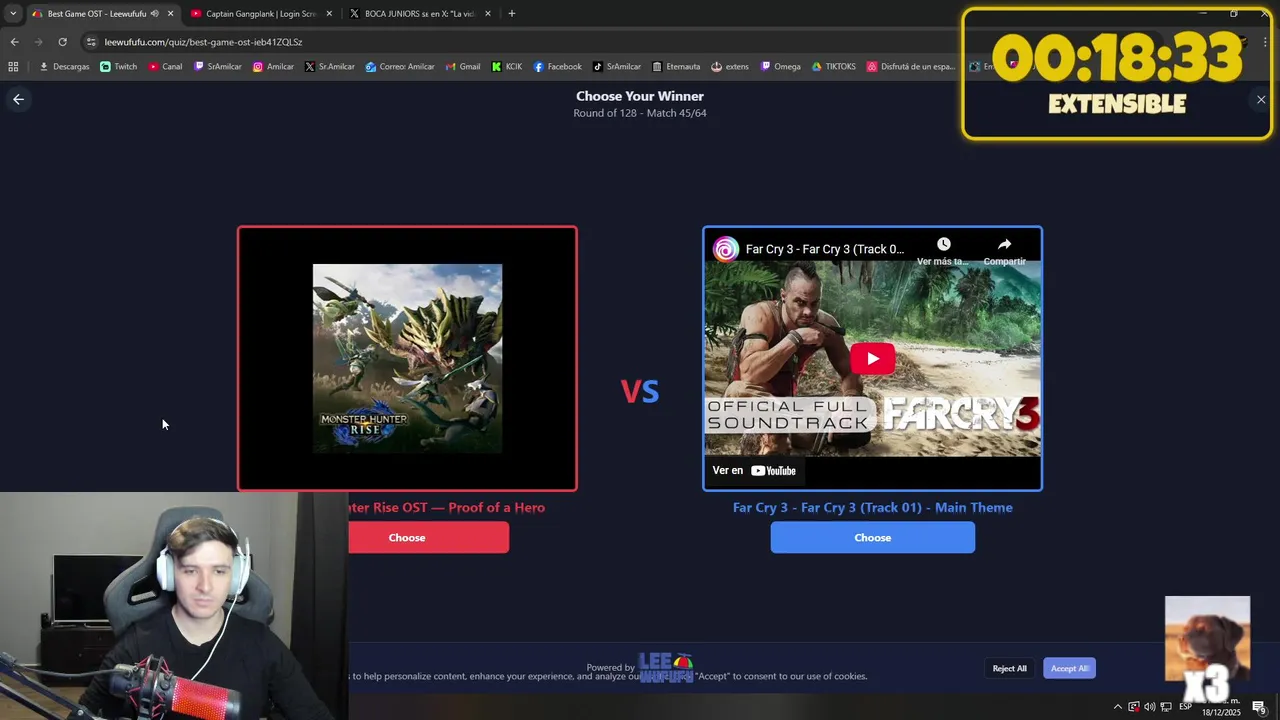Viewport: 1280px width, 720px height.
Task: Open the Omega bookmark
Action: (x=780, y=66)
